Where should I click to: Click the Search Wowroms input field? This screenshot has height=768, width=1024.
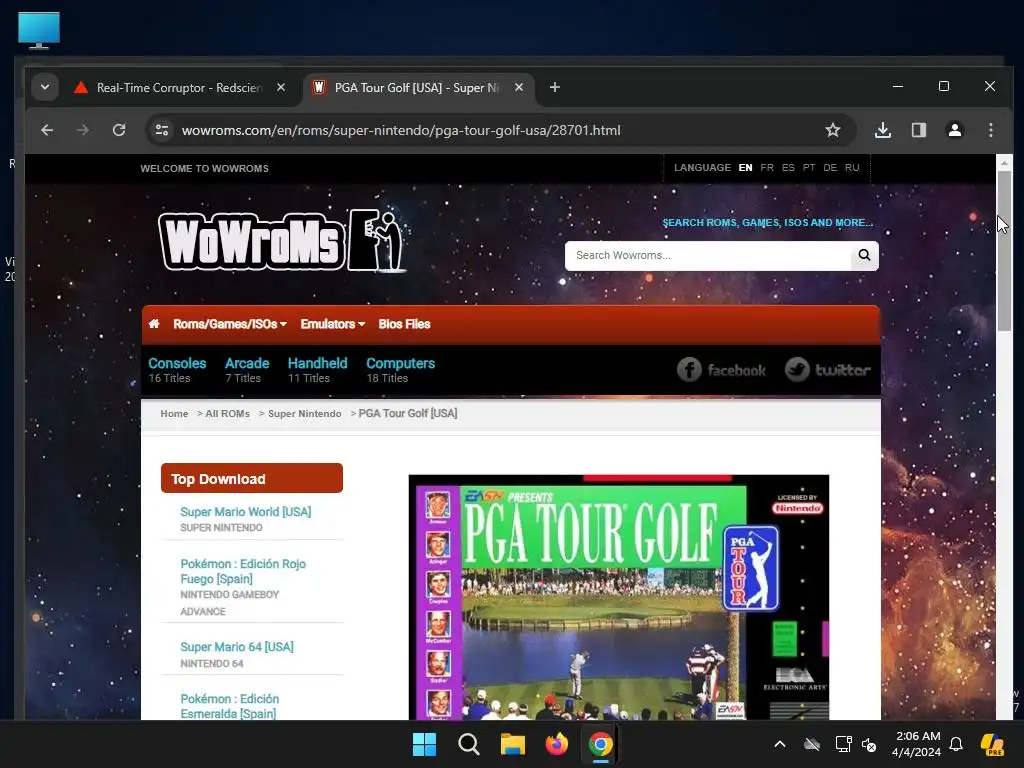click(708, 255)
